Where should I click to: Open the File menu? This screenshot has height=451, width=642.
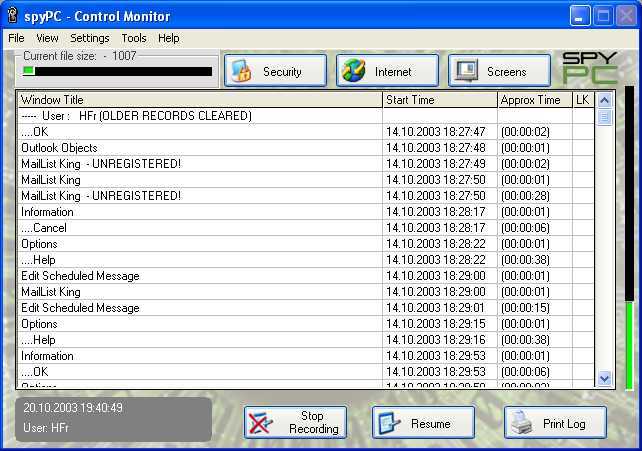click(x=16, y=38)
